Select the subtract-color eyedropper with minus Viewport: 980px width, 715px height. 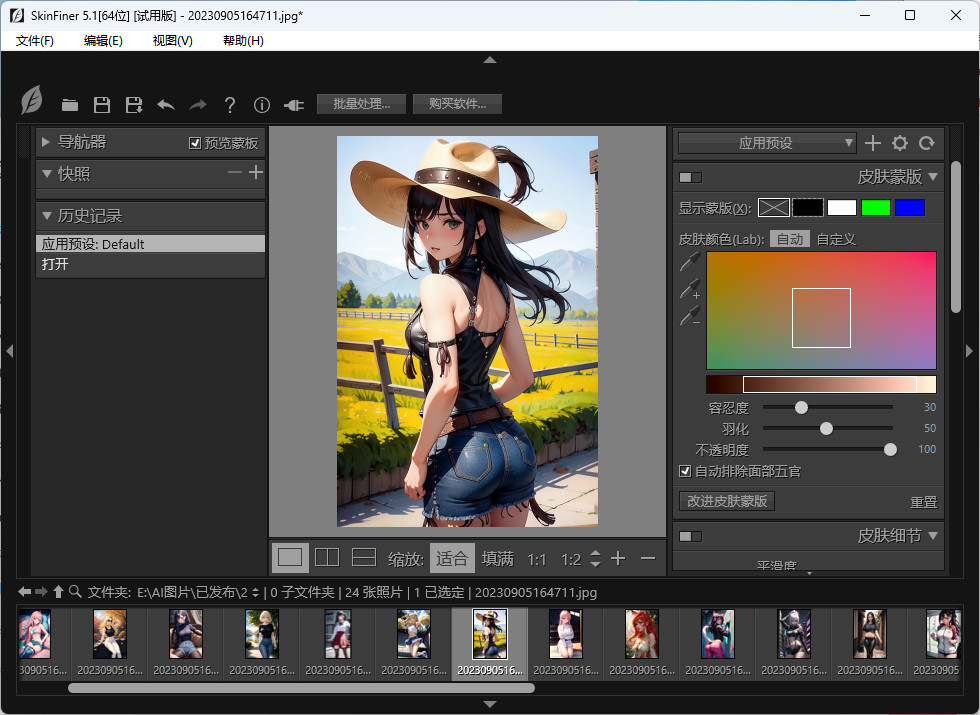690,316
